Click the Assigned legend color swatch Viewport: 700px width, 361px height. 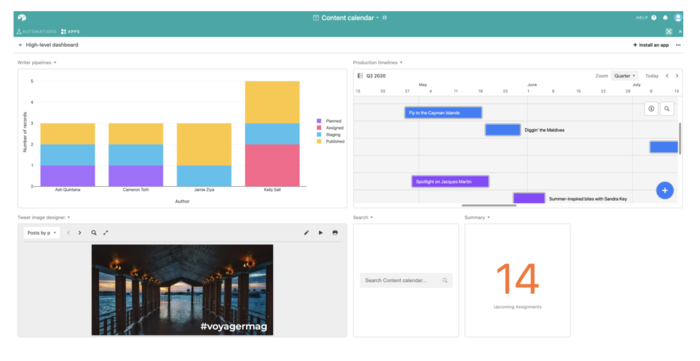click(x=319, y=128)
